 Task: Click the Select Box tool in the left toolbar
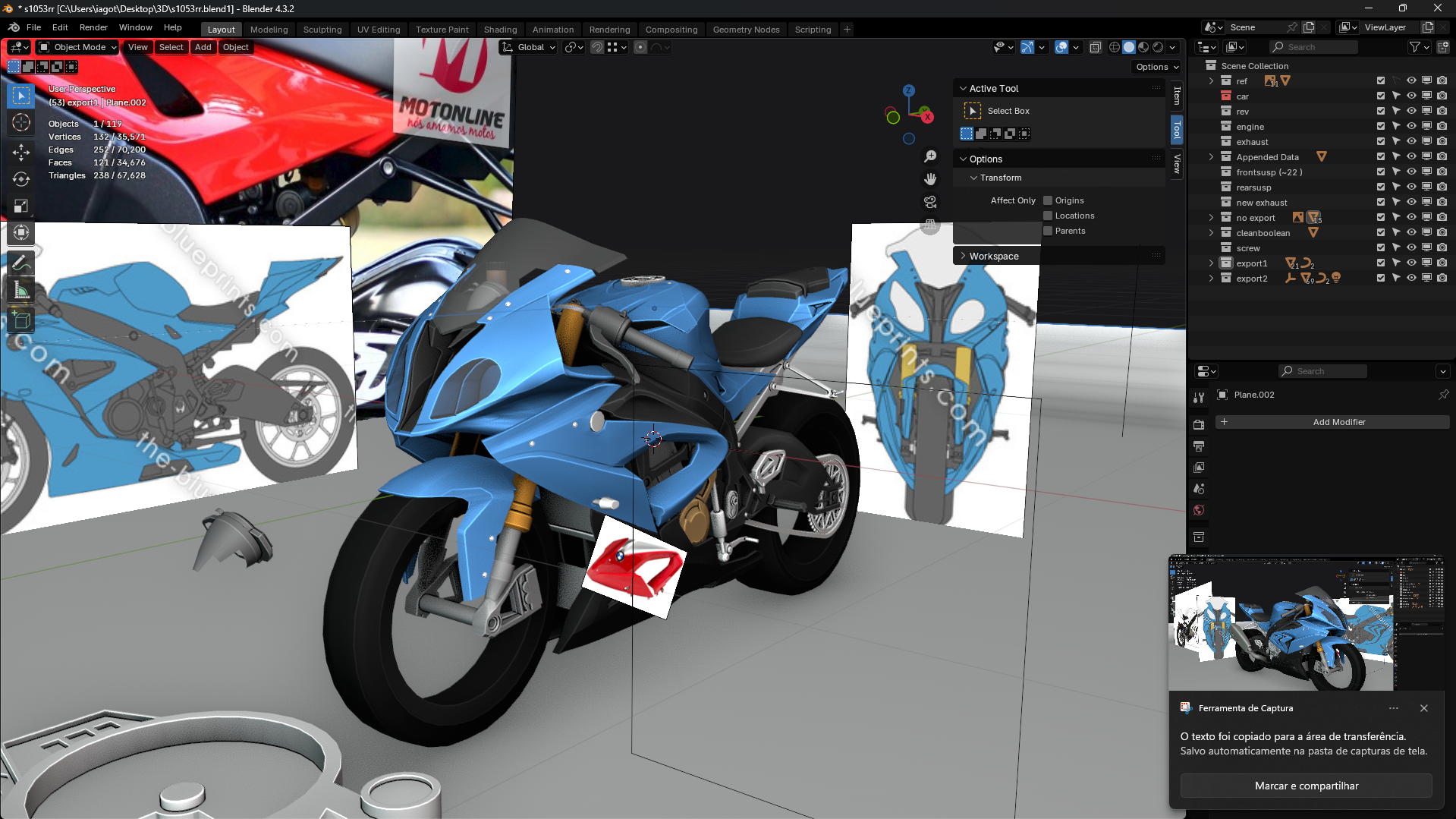click(x=21, y=96)
